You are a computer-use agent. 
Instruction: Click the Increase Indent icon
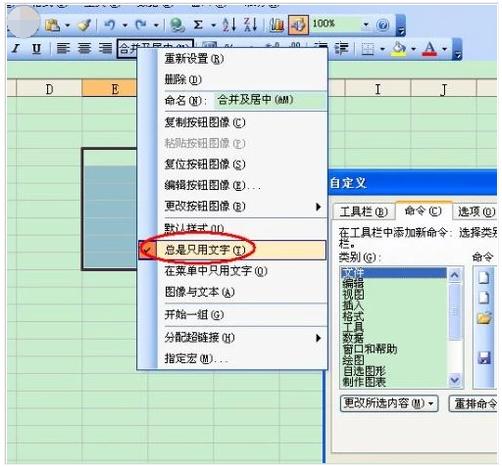[x=342, y=49]
